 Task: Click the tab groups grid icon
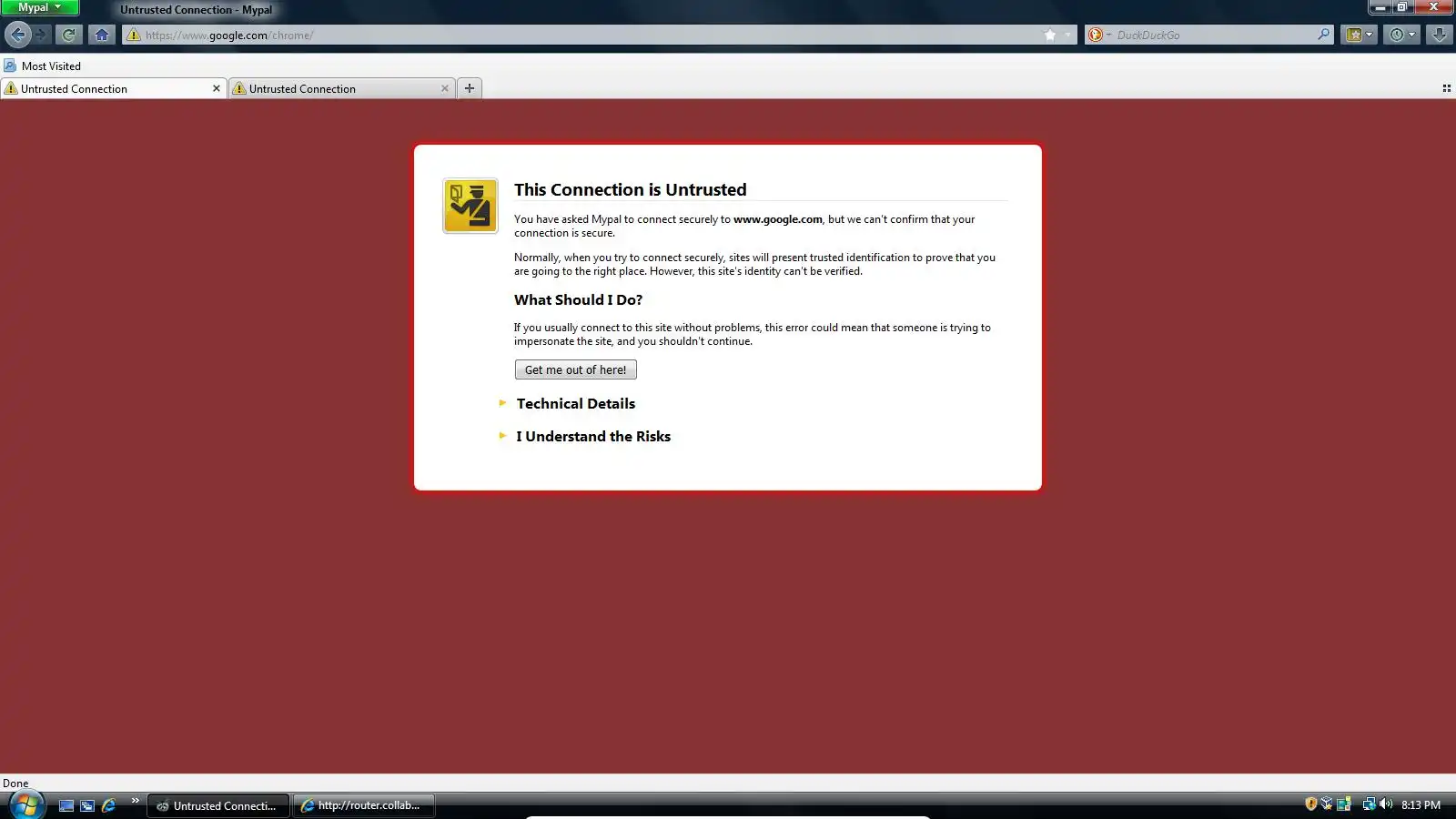(x=1446, y=88)
